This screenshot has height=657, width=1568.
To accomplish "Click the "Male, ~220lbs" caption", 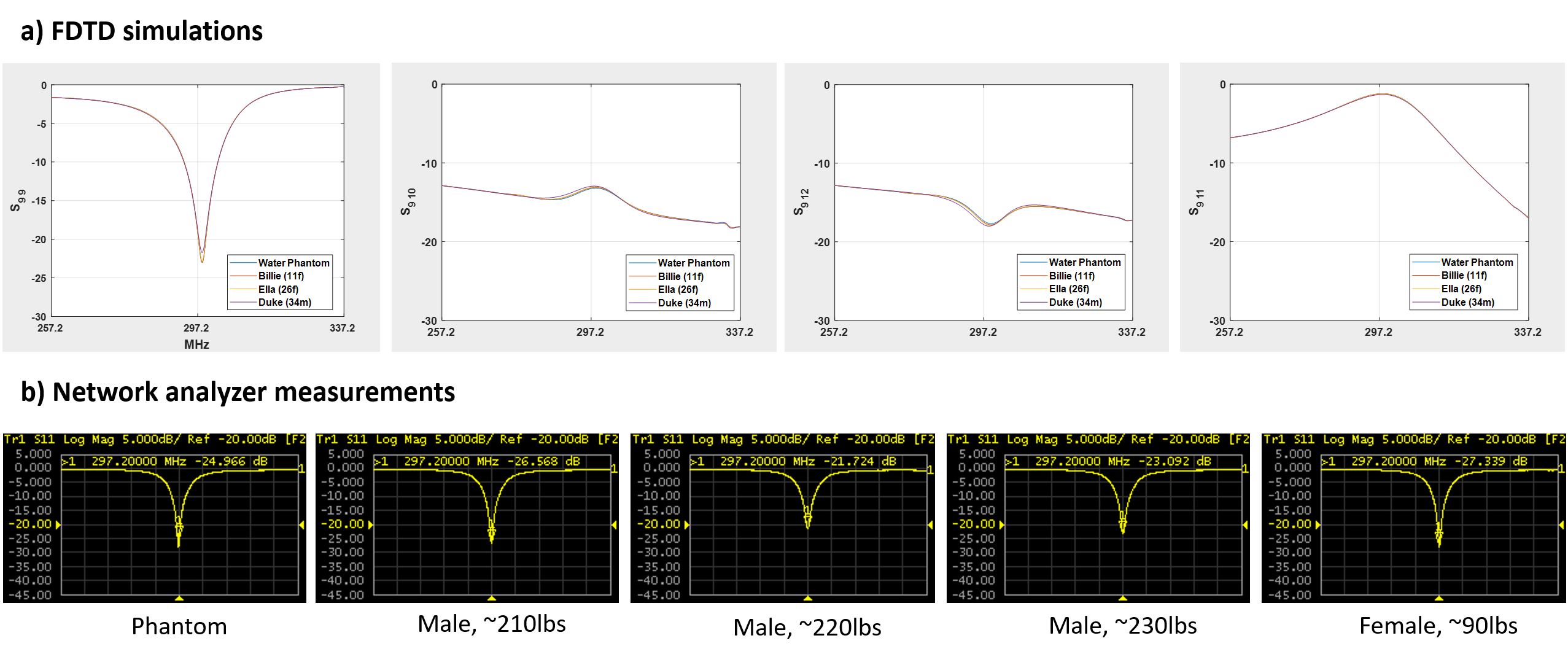I will coord(807,627).
